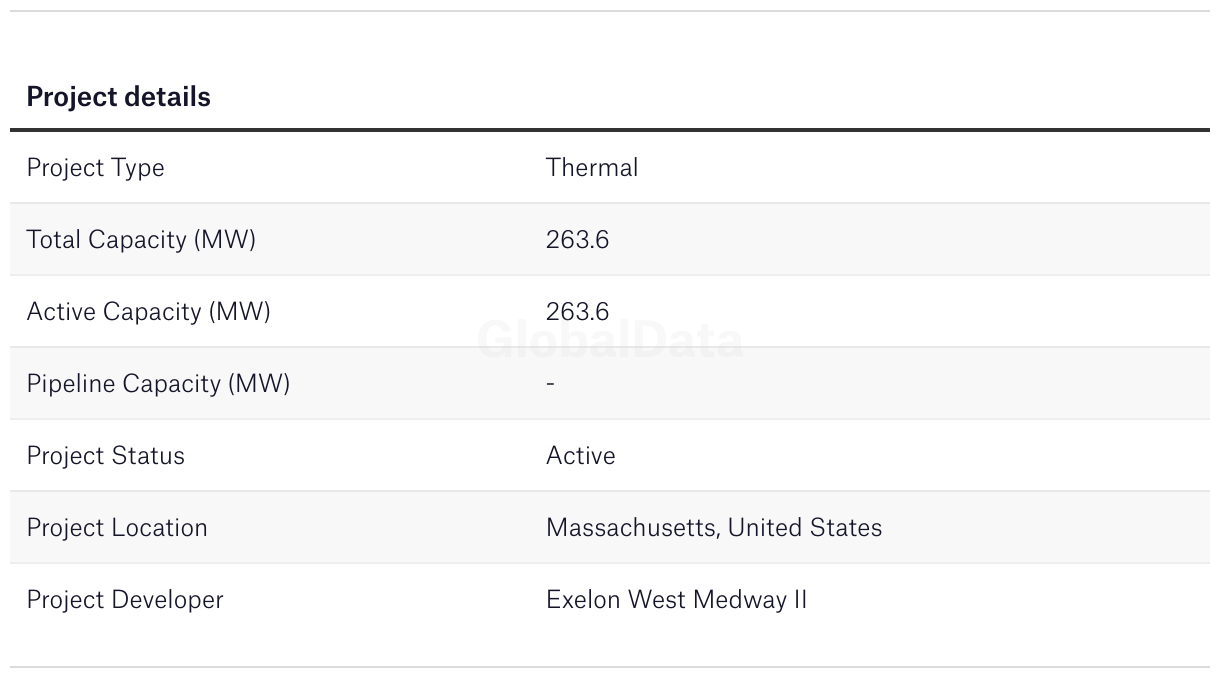
Task: Select the "Active Capacity (MW)" label
Action: 148,312
